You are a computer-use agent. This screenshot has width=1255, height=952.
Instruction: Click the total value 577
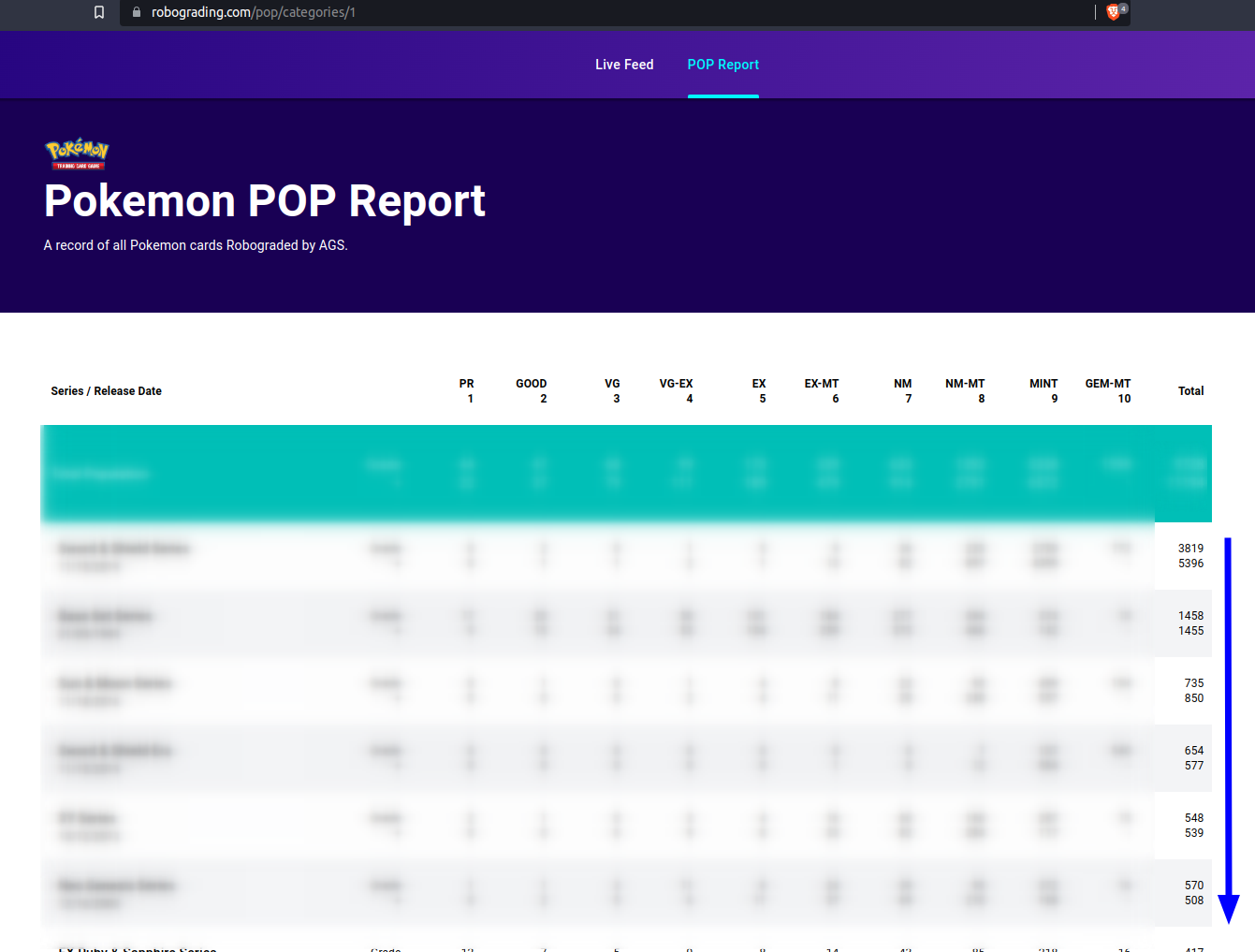click(x=1194, y=766)
